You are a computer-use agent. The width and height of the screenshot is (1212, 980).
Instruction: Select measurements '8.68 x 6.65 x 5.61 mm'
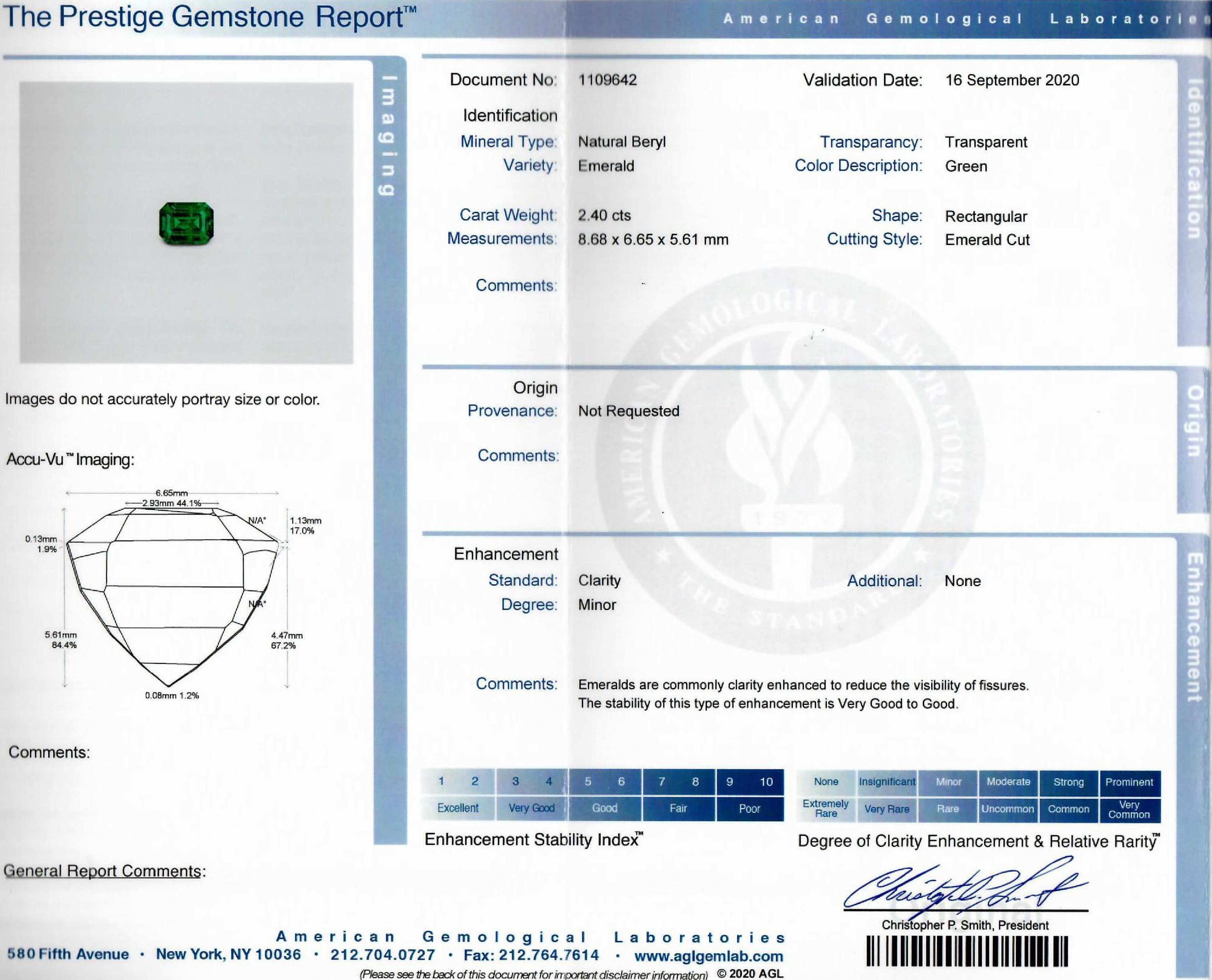coord(653,239)
